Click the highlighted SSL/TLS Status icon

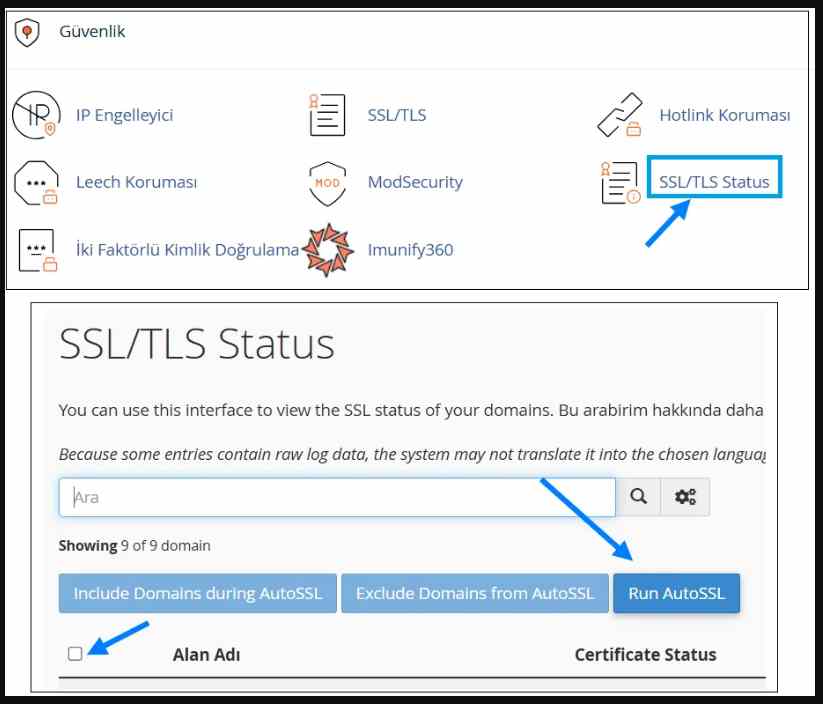pyautogui.click(x=619, y=183)
